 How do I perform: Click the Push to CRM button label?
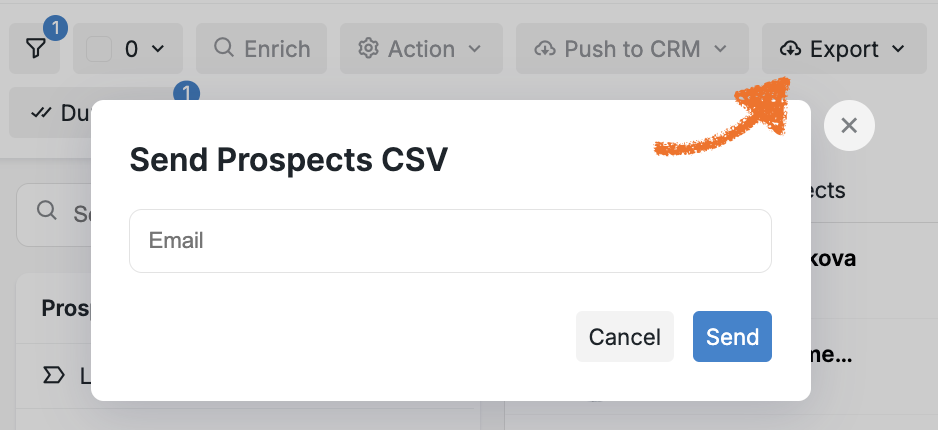(x=632, y=49)
